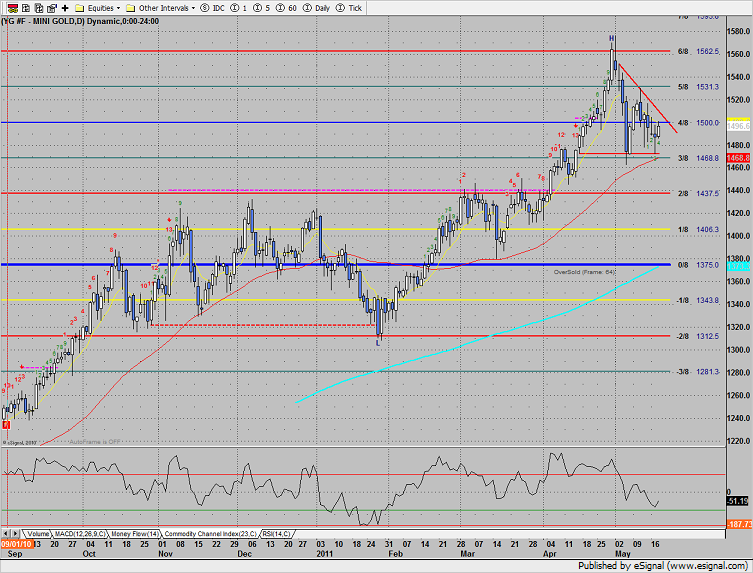Click the 1580.0 price axis label

739,32
